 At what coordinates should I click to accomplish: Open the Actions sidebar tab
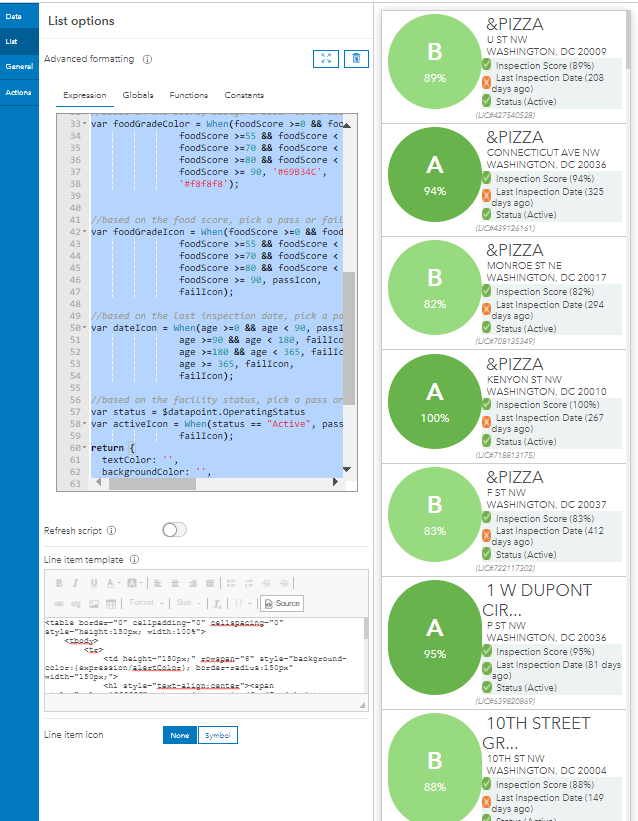pos(19,92)
